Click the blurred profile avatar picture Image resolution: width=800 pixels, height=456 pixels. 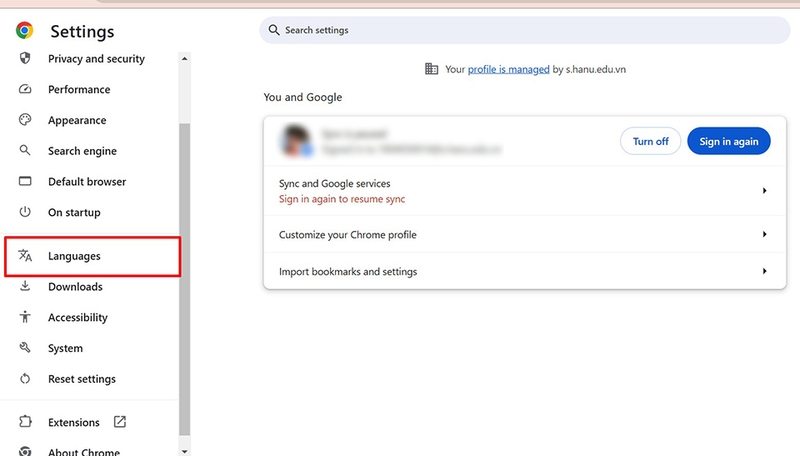coord(296,141)
